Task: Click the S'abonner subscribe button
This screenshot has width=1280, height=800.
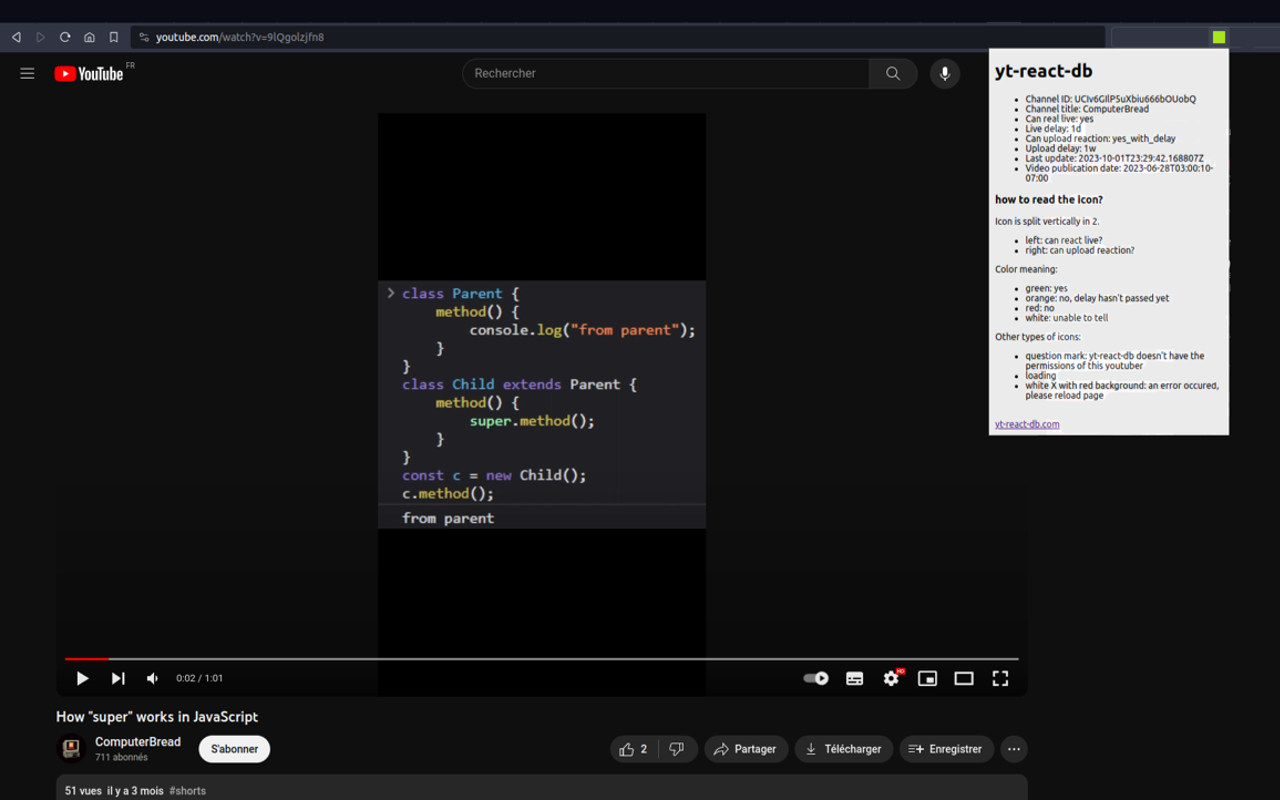Action: (x=234, y=749)
